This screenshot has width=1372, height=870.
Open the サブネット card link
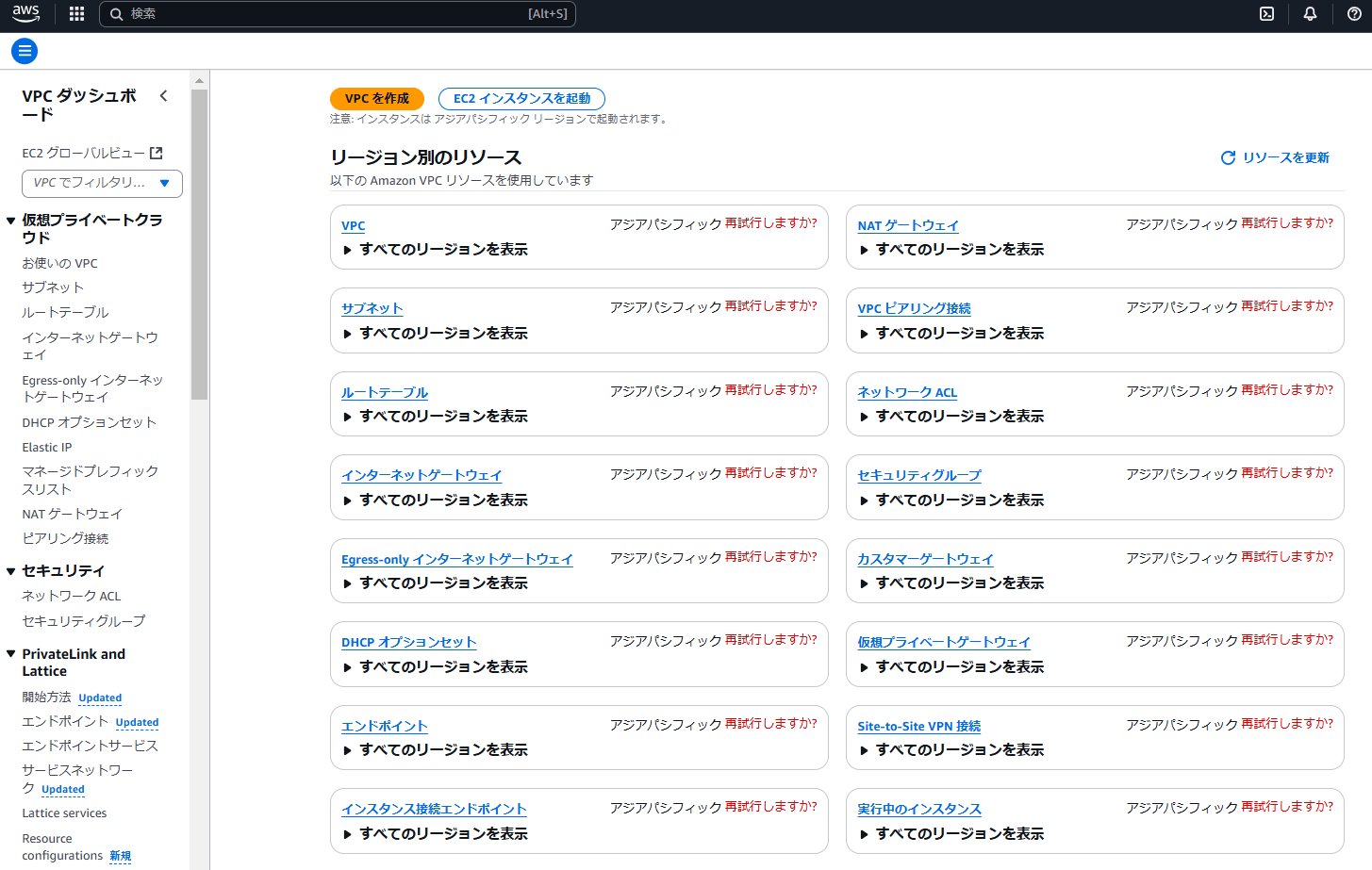pos(372,309)
